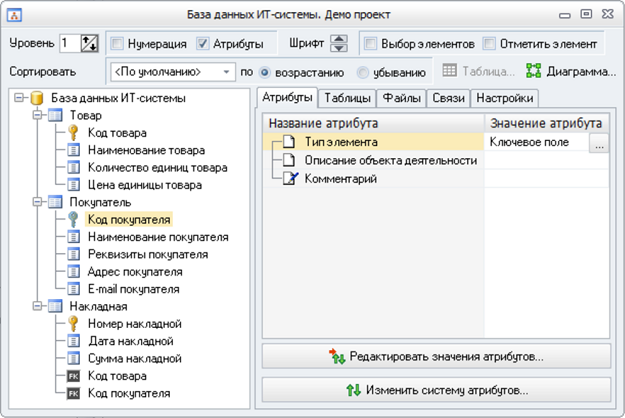Screen dimensions: 625x418
Task: Click the field icon of Наименование покупателя
Action: (x=73, y=237)
